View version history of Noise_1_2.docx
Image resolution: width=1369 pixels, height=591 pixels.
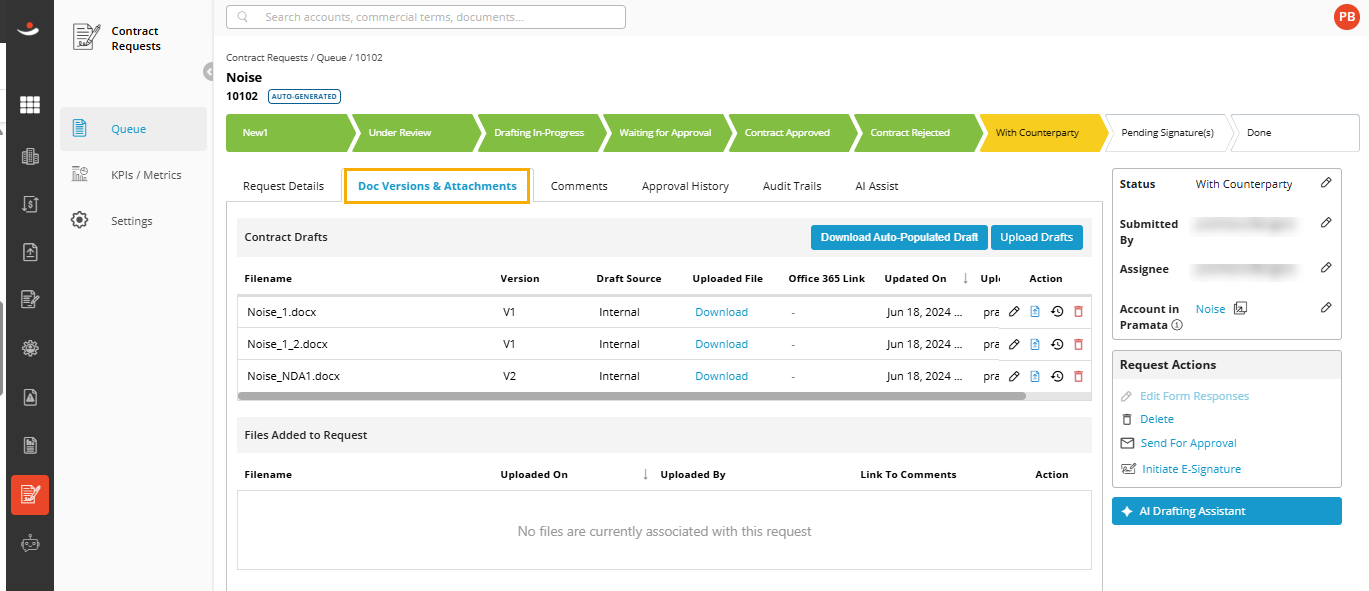point(1057,344)
